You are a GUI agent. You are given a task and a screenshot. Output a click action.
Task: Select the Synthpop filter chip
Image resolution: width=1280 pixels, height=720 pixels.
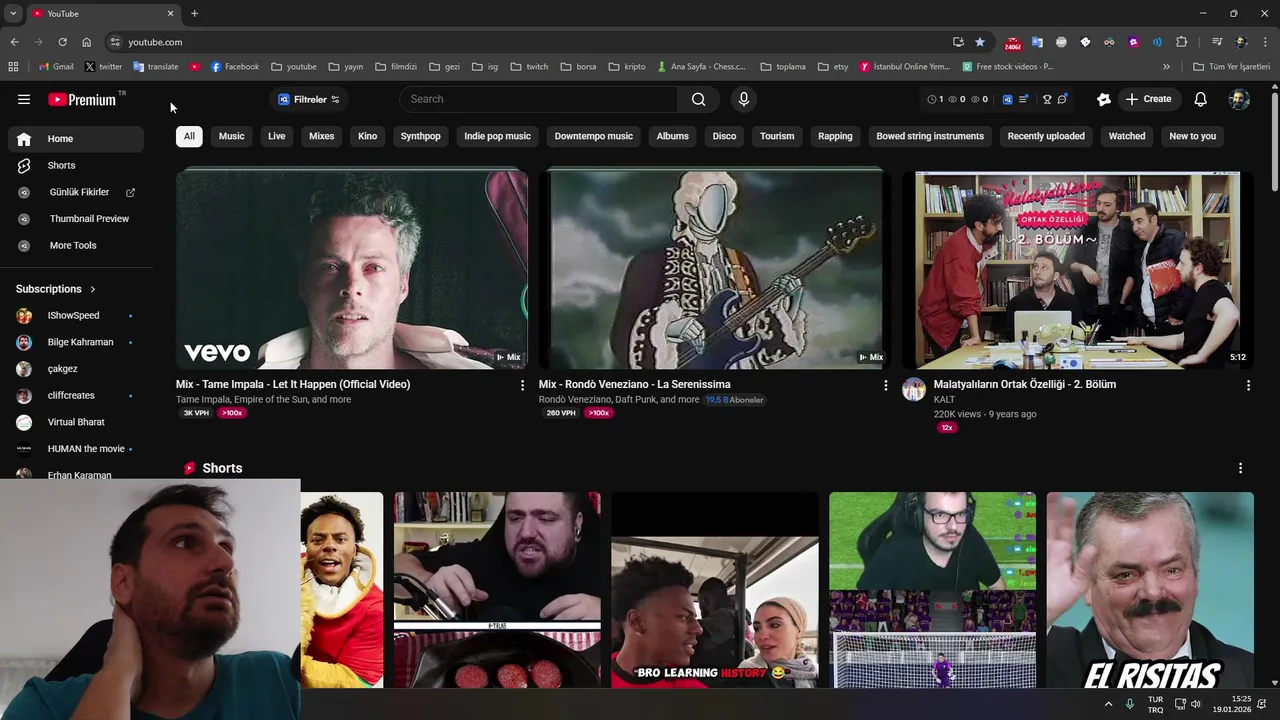pyautogui.click(x=421, y=136)
